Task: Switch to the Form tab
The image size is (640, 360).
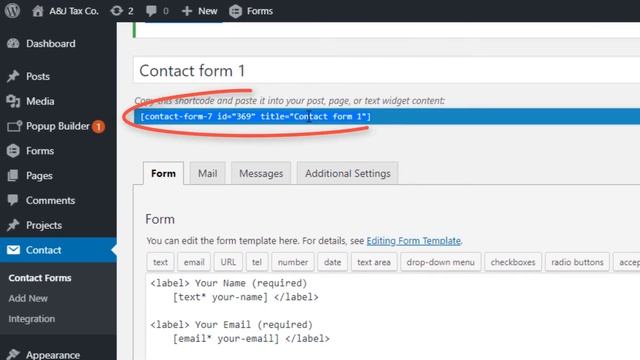Action: 163,173
